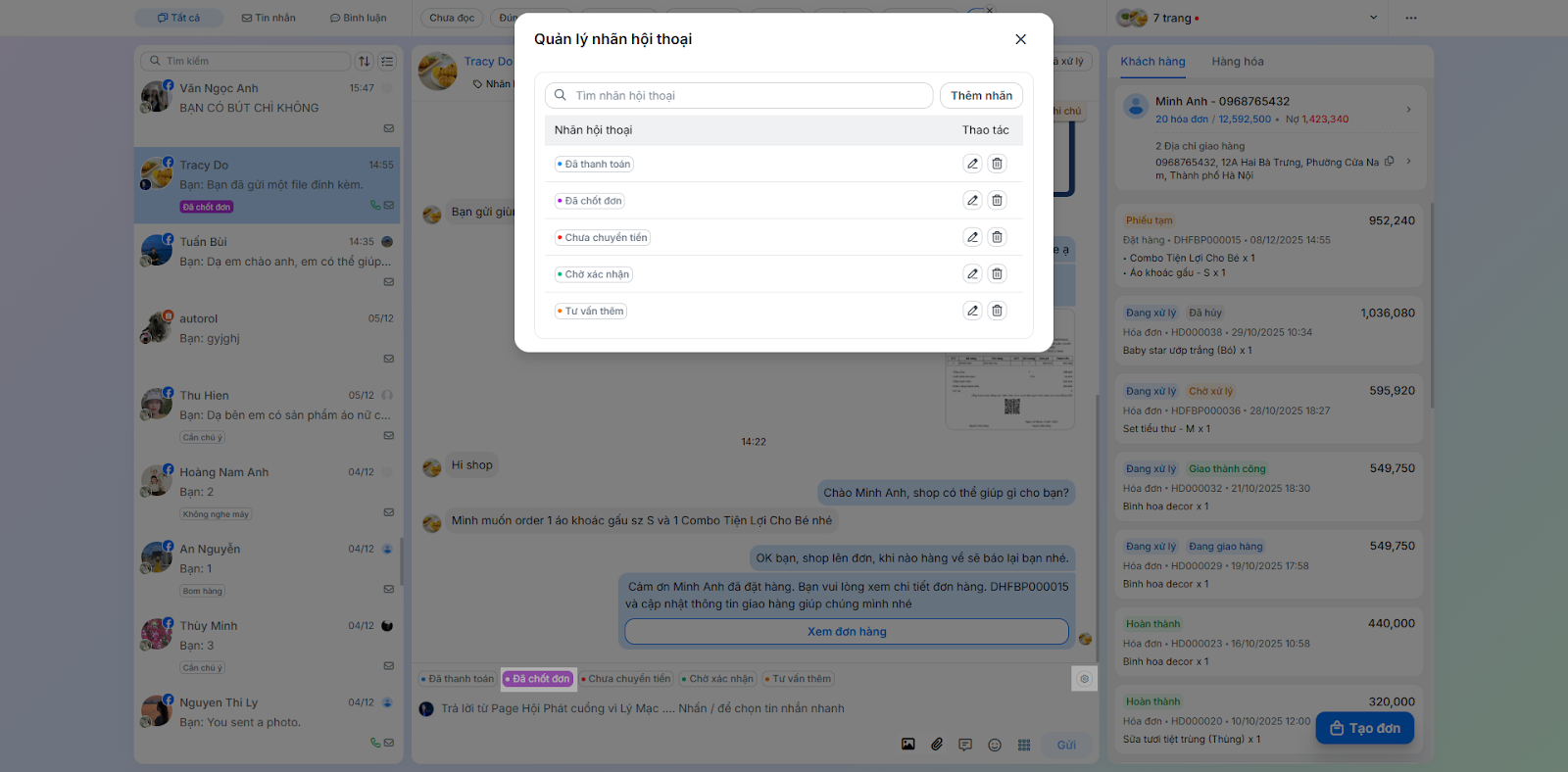Open label settings gear beside chat tags
The width and height of the screenshot is (1568, 772).
tap(1084, 678)
